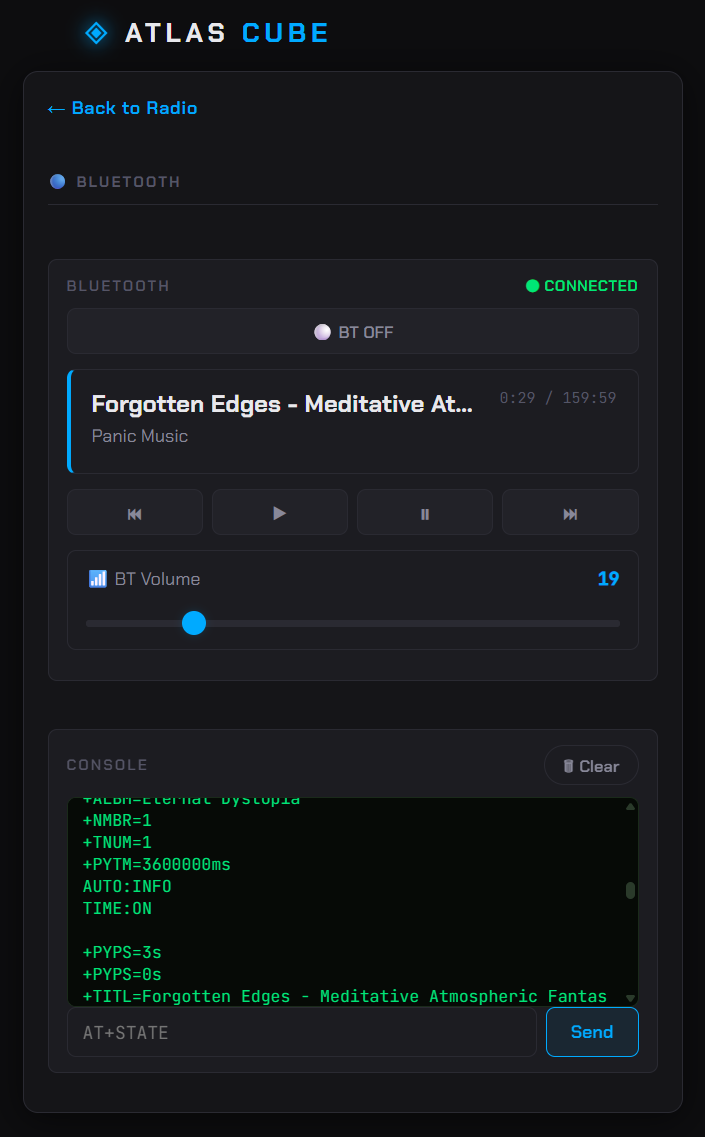Click the green CONNECTED status indicator
Screen dimensions: 705x1137
pyautogui.click(x=582, y=286)
